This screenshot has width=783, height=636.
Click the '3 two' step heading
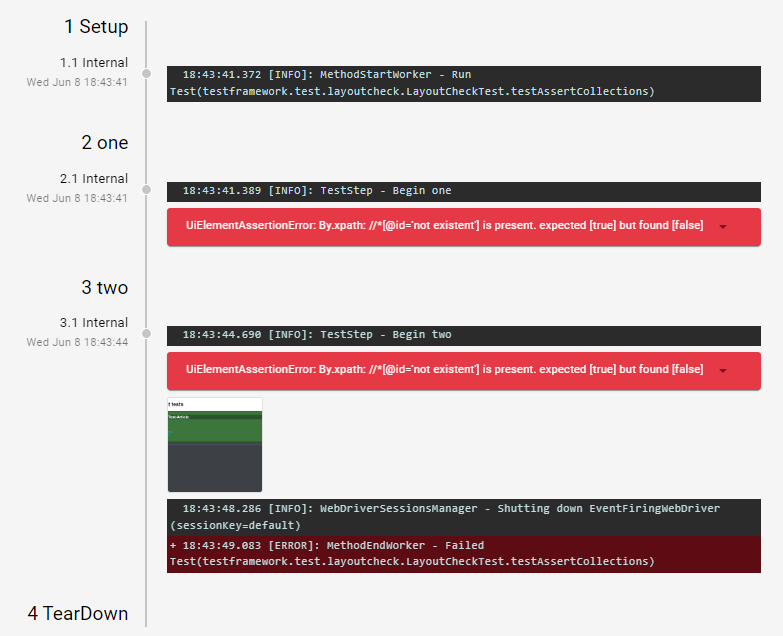coord(105,288)
